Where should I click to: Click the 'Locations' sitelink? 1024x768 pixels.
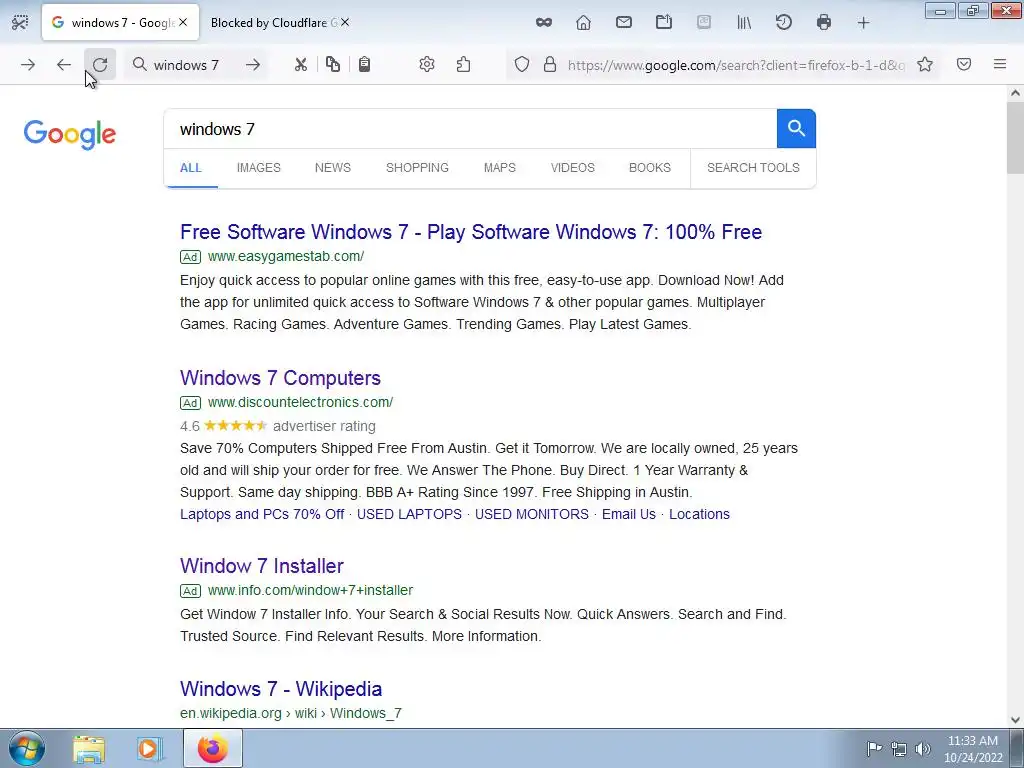(699, 514)
